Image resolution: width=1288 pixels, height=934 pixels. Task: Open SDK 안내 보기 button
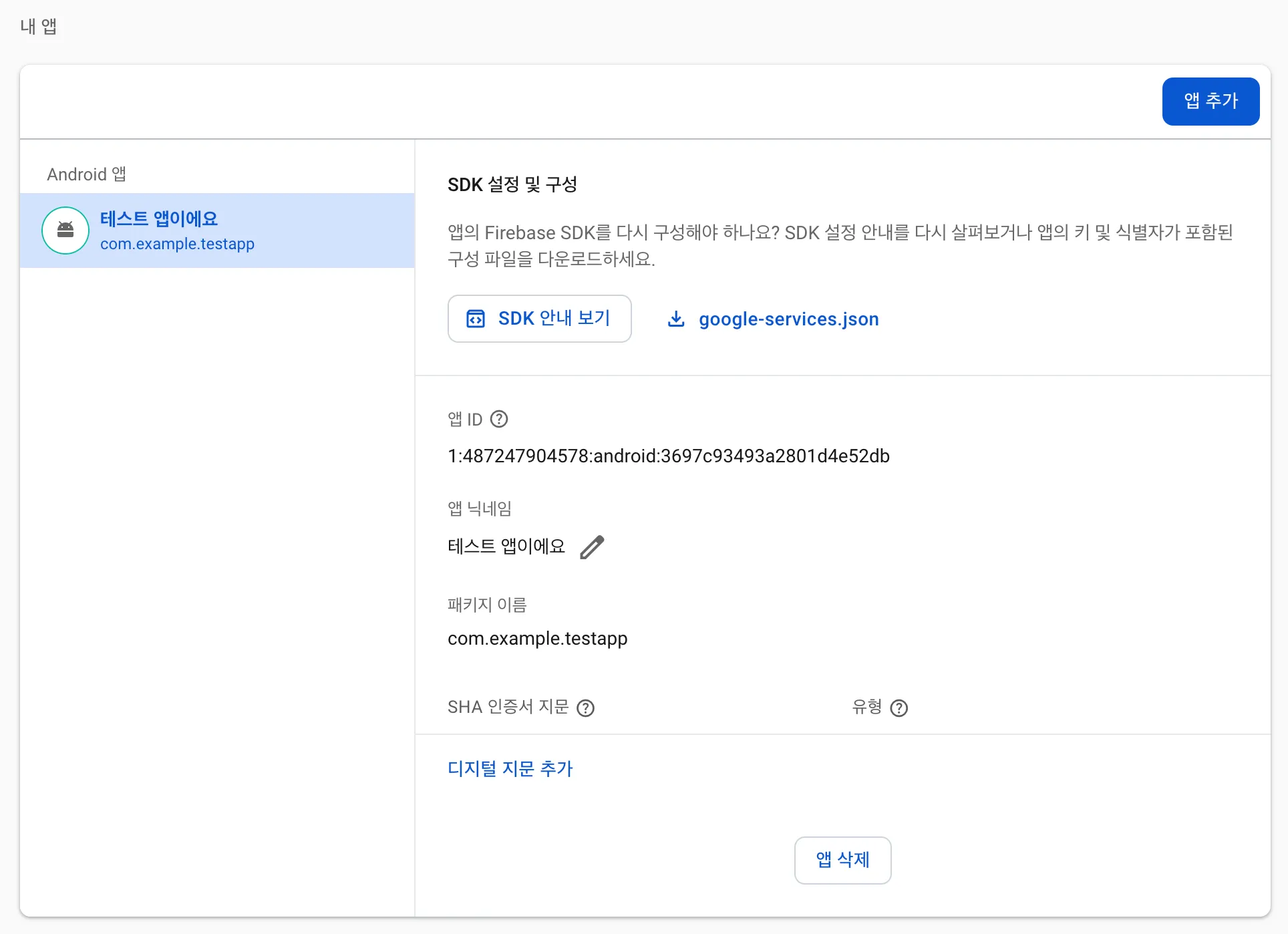(540, 319)
